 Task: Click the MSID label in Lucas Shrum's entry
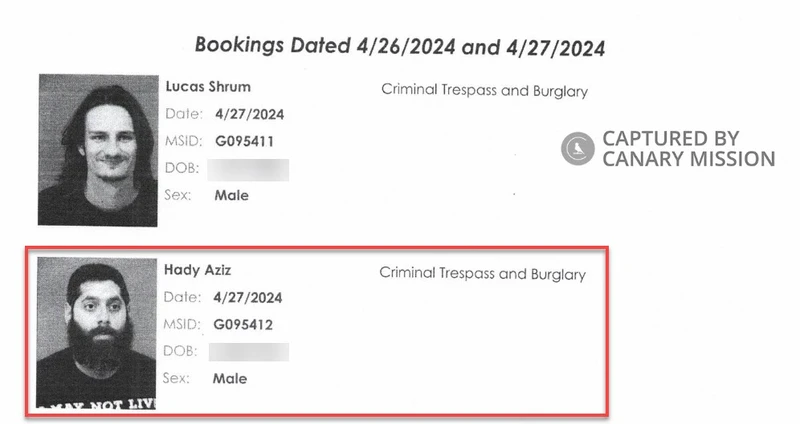(x=183, y=141)
